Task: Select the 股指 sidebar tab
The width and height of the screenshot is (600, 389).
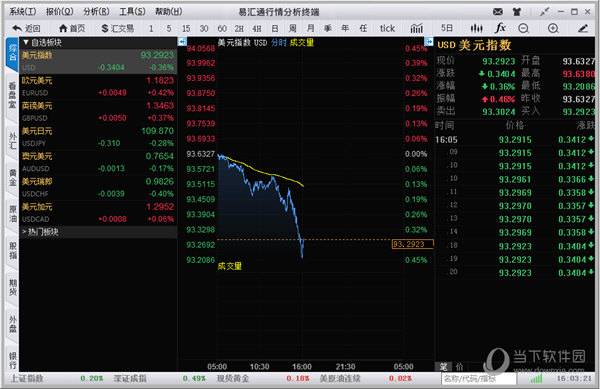Action: (x=13, y=251)
